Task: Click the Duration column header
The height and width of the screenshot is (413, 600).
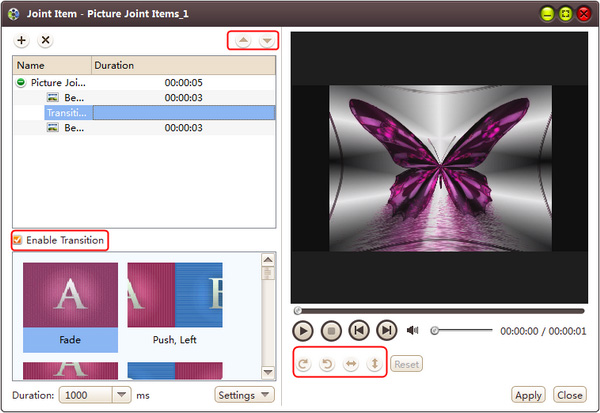Action: pos(183,65)
